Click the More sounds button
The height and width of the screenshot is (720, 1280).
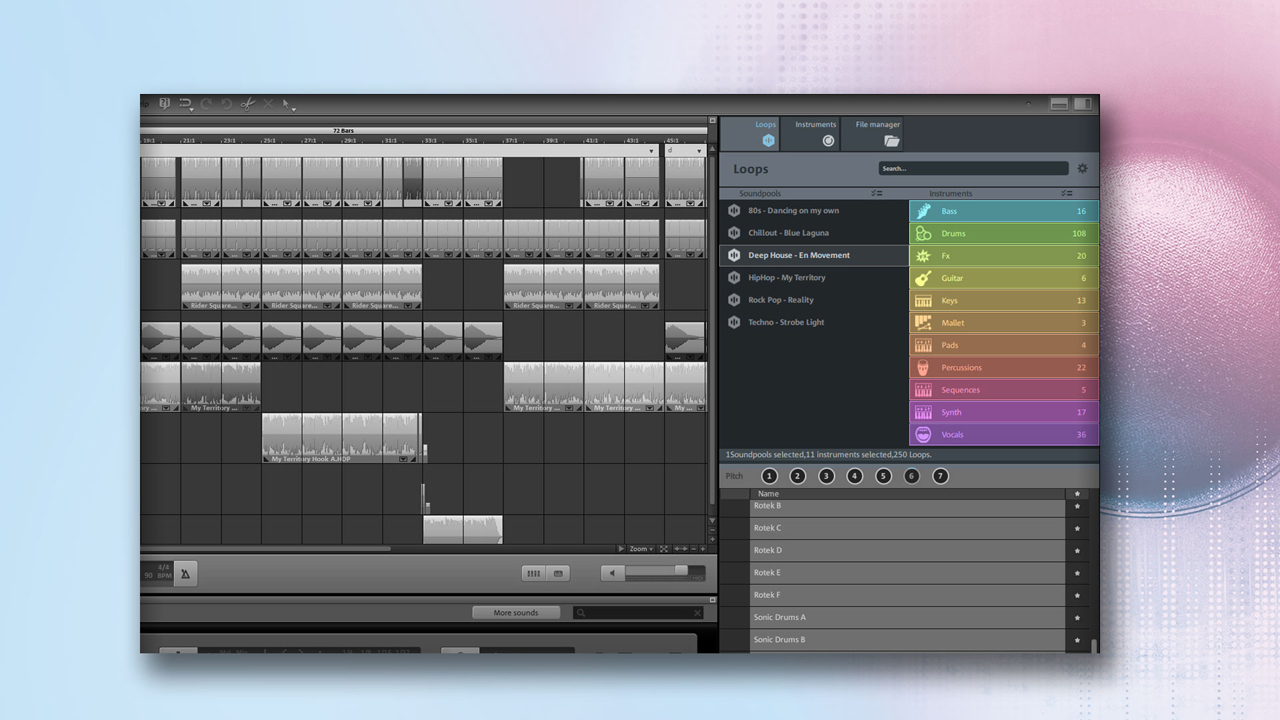click(x=516, y=613)
